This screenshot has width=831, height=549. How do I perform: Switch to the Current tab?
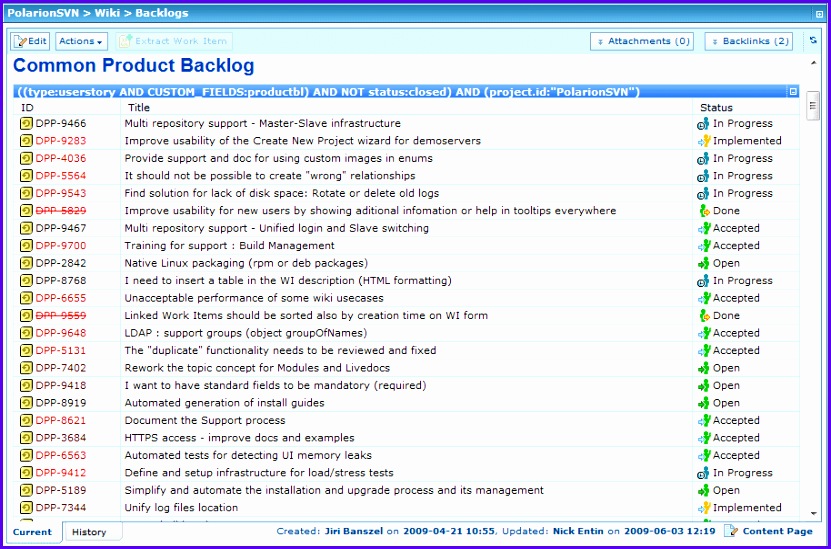[33, 532]
